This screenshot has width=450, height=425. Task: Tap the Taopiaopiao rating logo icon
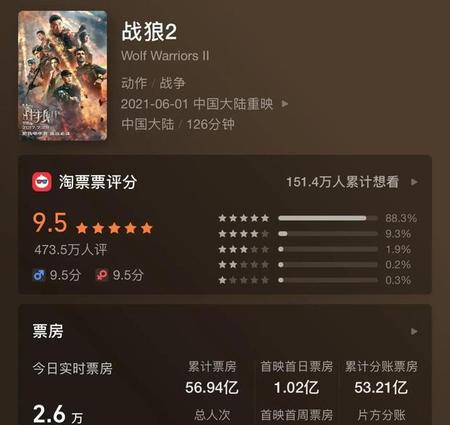tap(42, 182)
